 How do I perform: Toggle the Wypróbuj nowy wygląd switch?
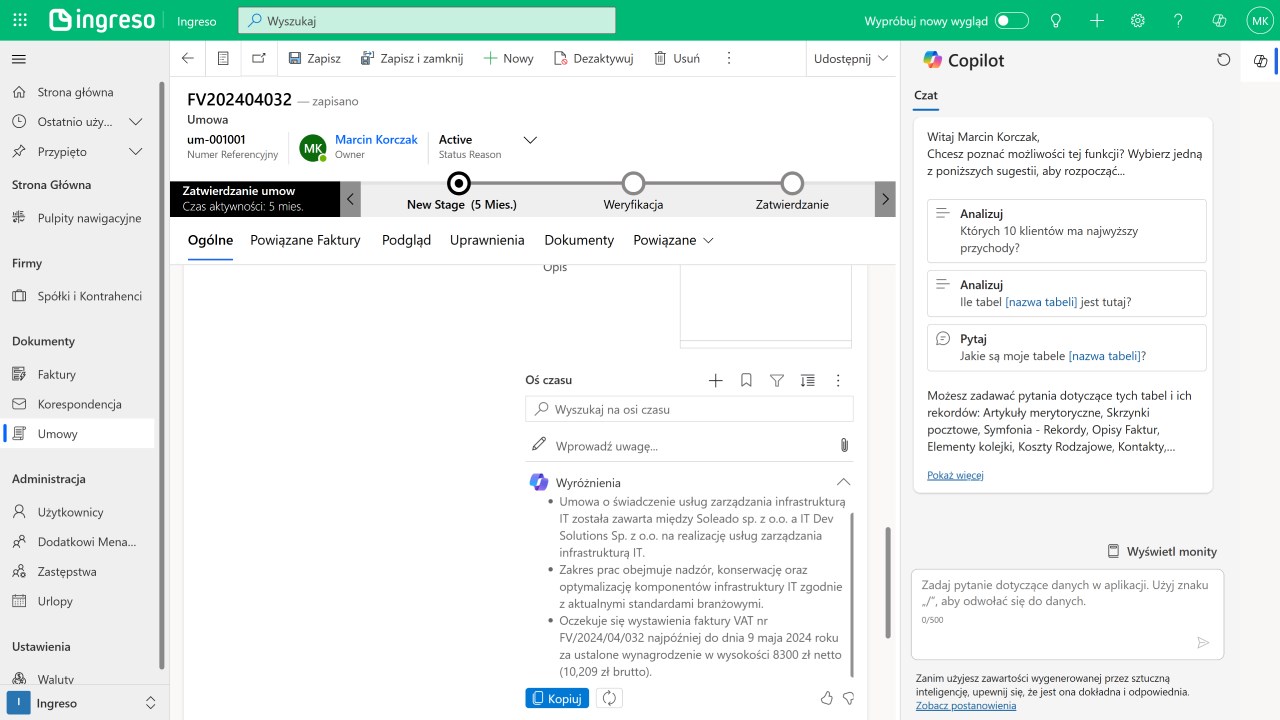click(1012, 20)
